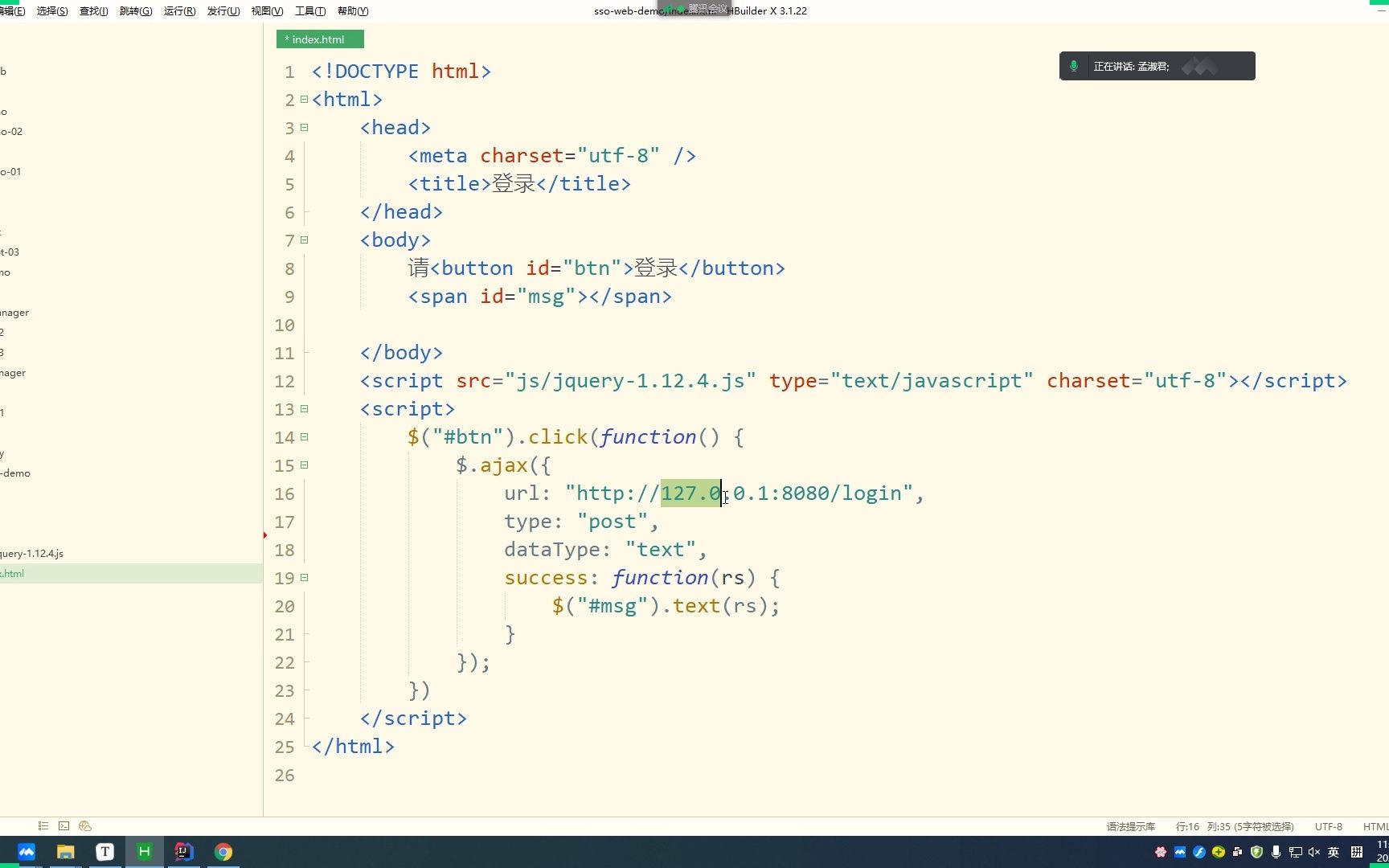Image resolution: width=1389 pixels, height=868 pixels.
Task: Open the network tray icon
Action: (1295, 852)
